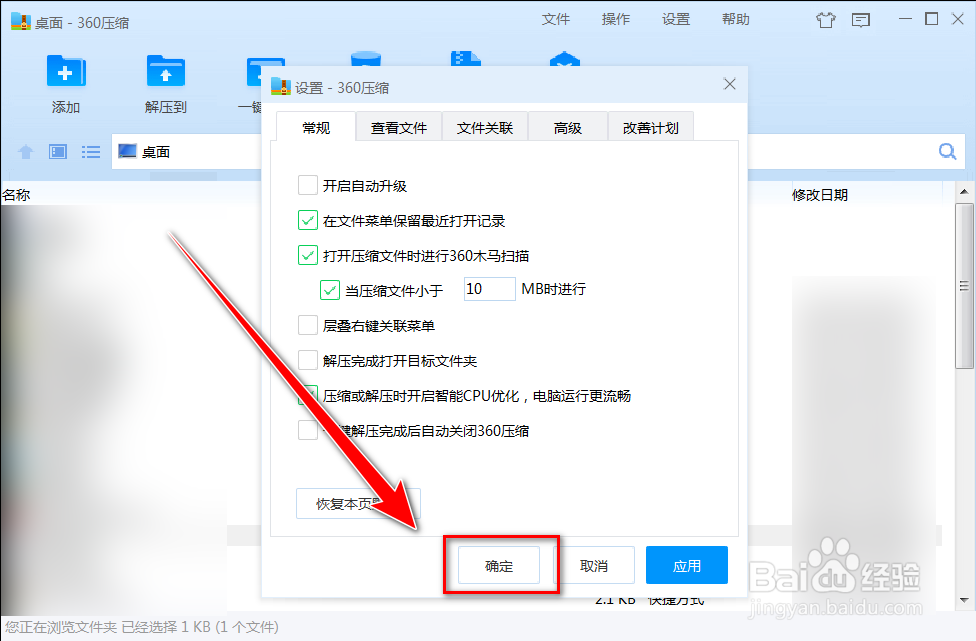976x641 pixels.
Task: Maximize the 360压缩 main window
Action: 931,19
